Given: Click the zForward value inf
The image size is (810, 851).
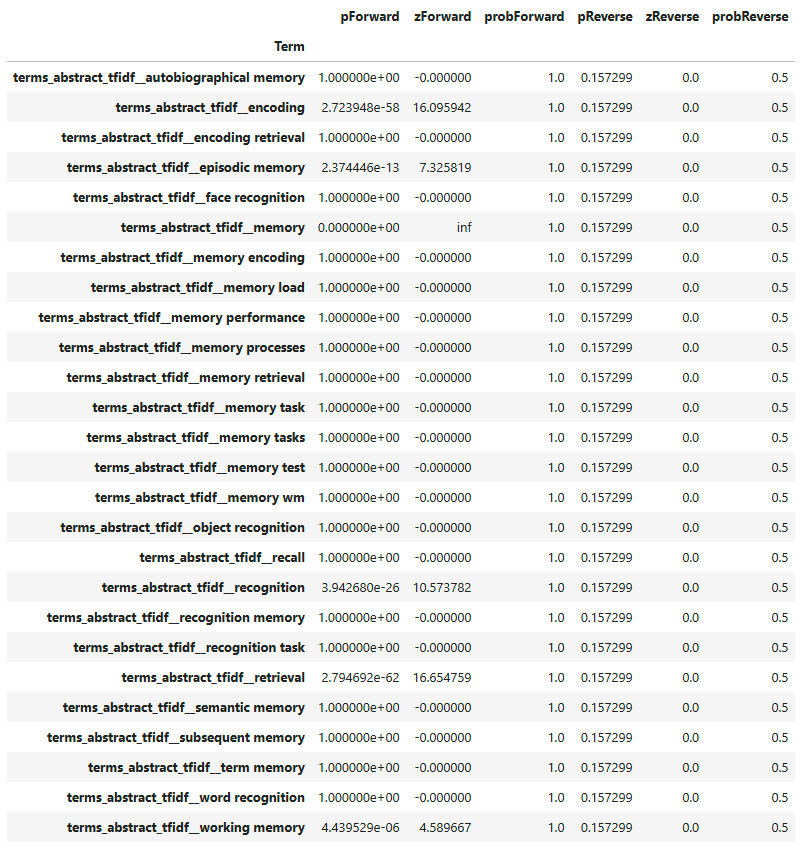Looking at the screenshot, I should [x=464, y=227].
